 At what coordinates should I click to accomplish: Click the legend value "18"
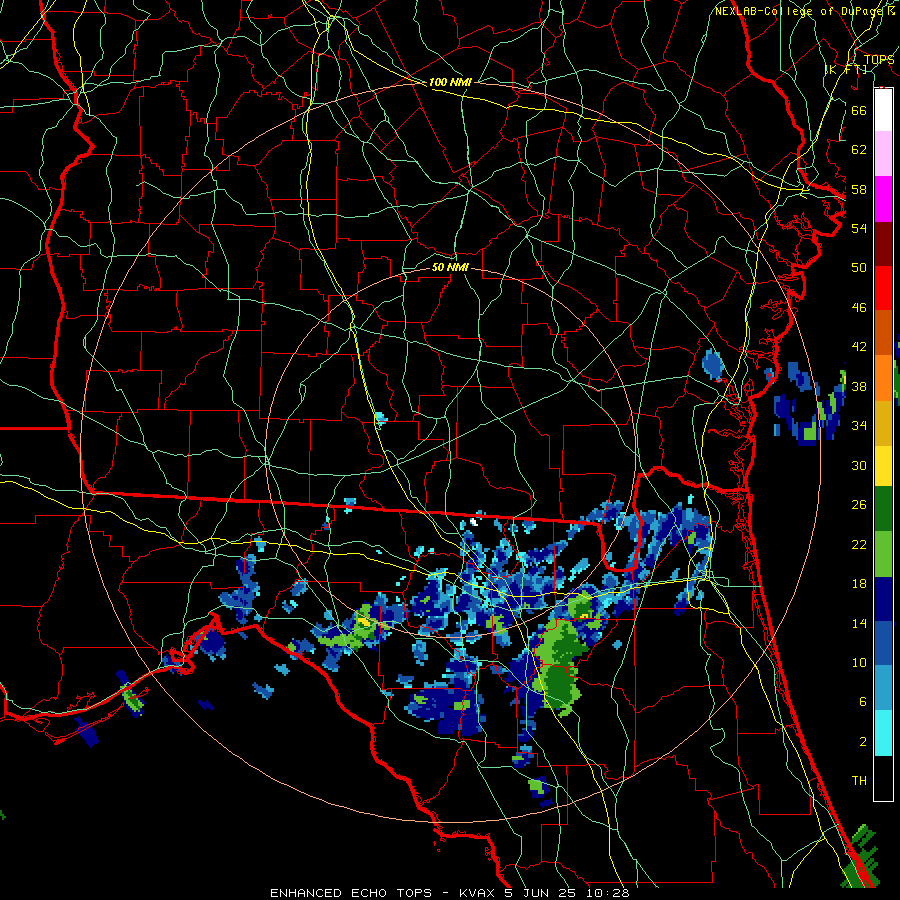pyautogui.click(x=859, y=584)
